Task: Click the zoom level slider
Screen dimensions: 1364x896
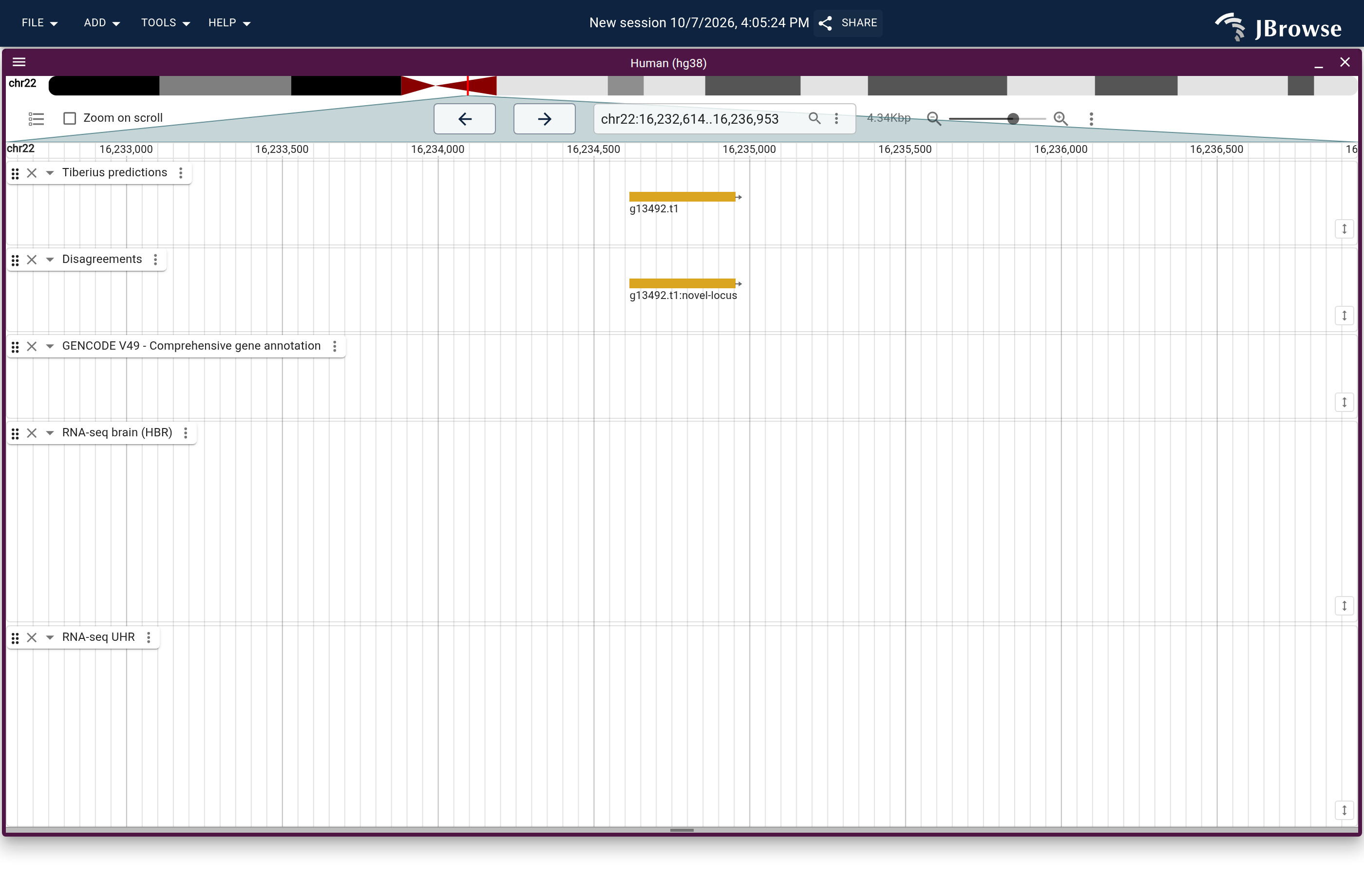Action: 997,119
